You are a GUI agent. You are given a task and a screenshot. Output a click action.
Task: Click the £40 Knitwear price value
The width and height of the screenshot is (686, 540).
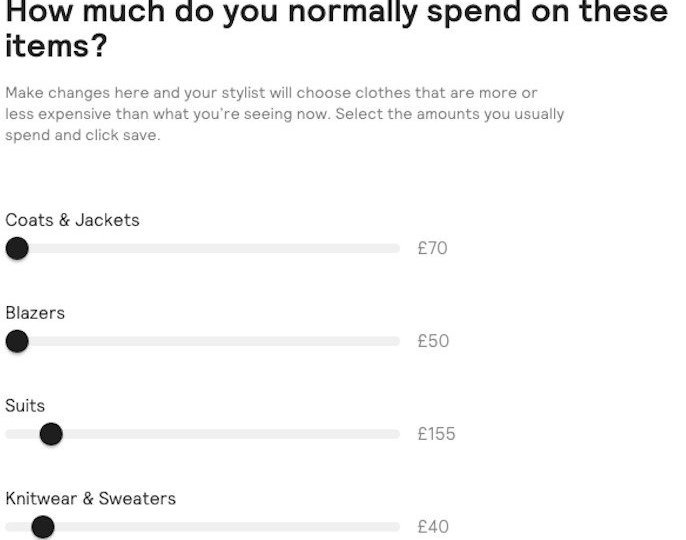pyautogui.click(x=433, y=527)
